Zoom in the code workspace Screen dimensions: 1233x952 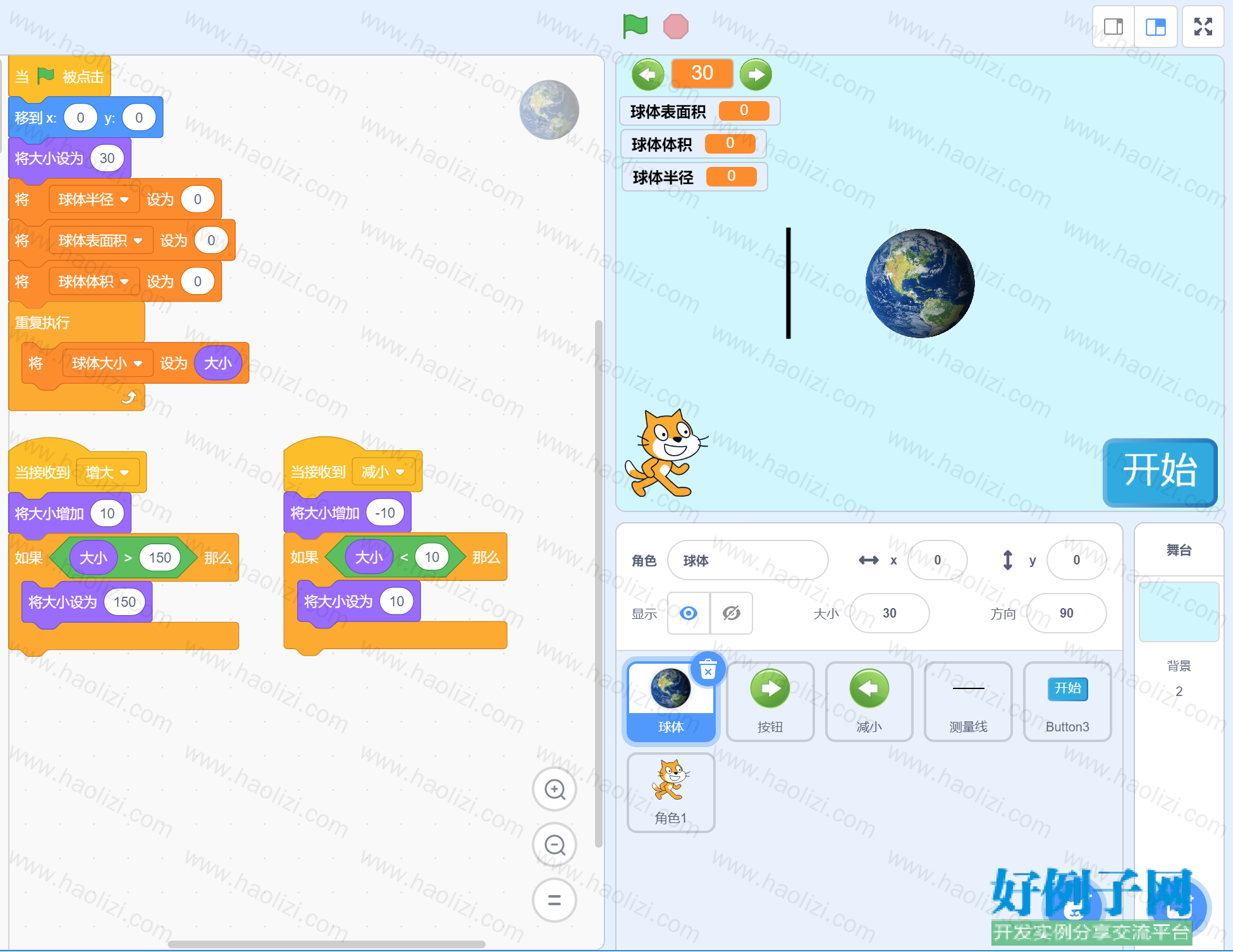555,790
